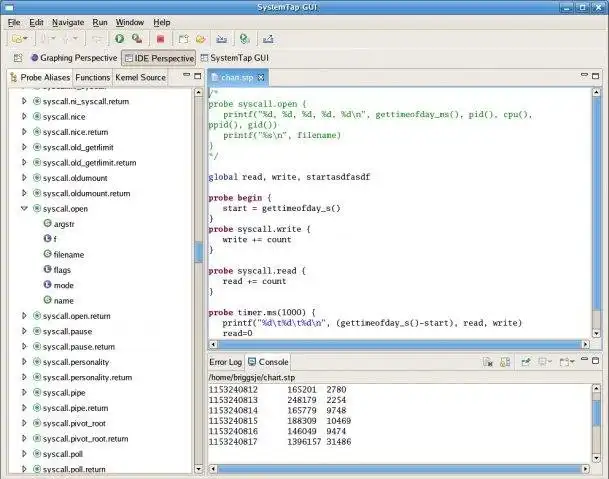Image resolution: width=609 pixels, height=479 pixels.
Task: Open the Run menu
Action: pyautogui.click(x=100, y=21)
